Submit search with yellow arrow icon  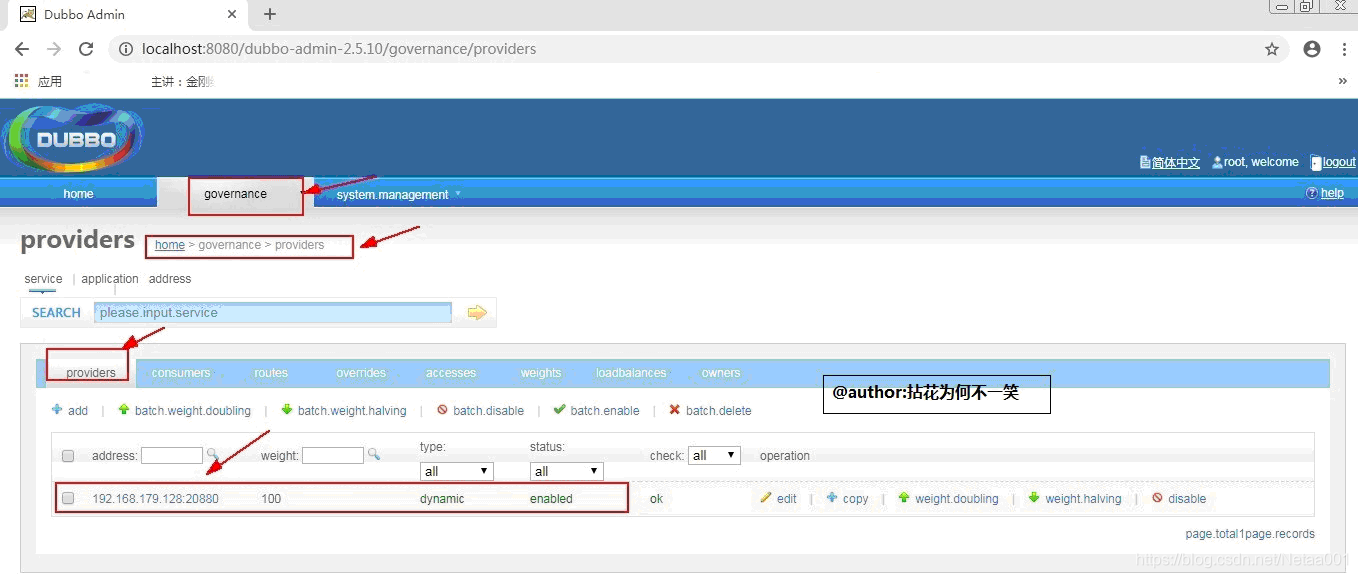(477, 313)
